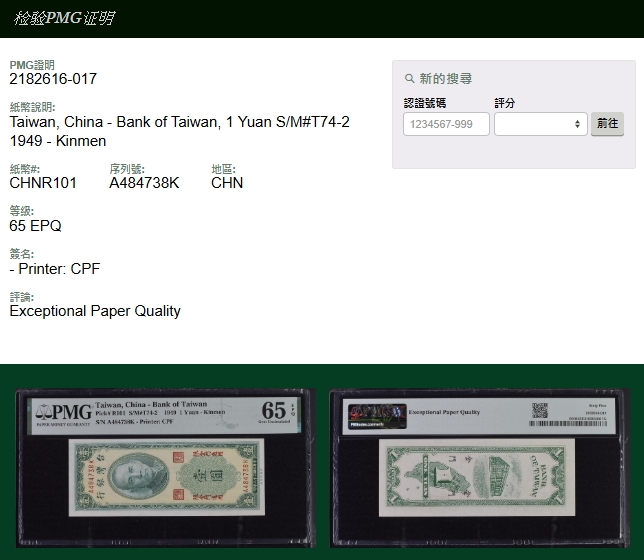The height and width of the screenshot is (560, 644).
Task: Click the comment Exceptional Paper Quality
Action: (x=95, y=311)
